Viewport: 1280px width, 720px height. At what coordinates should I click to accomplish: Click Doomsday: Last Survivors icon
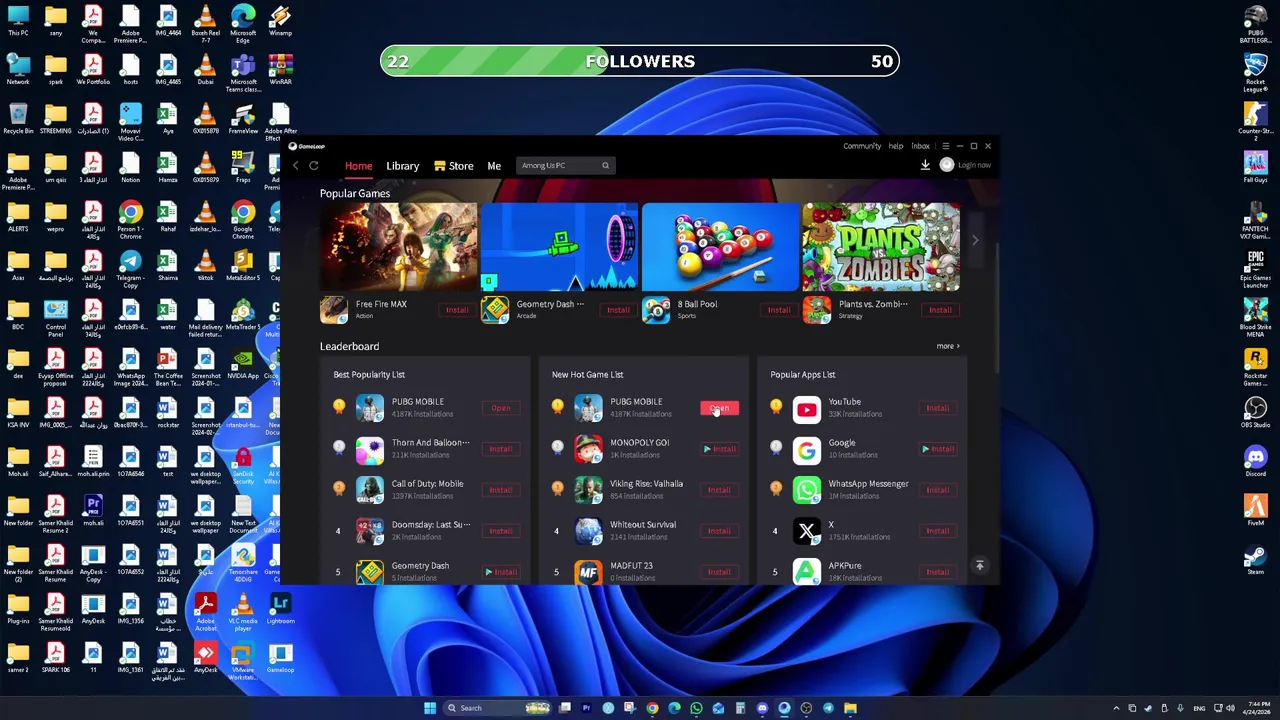(370, 531)
